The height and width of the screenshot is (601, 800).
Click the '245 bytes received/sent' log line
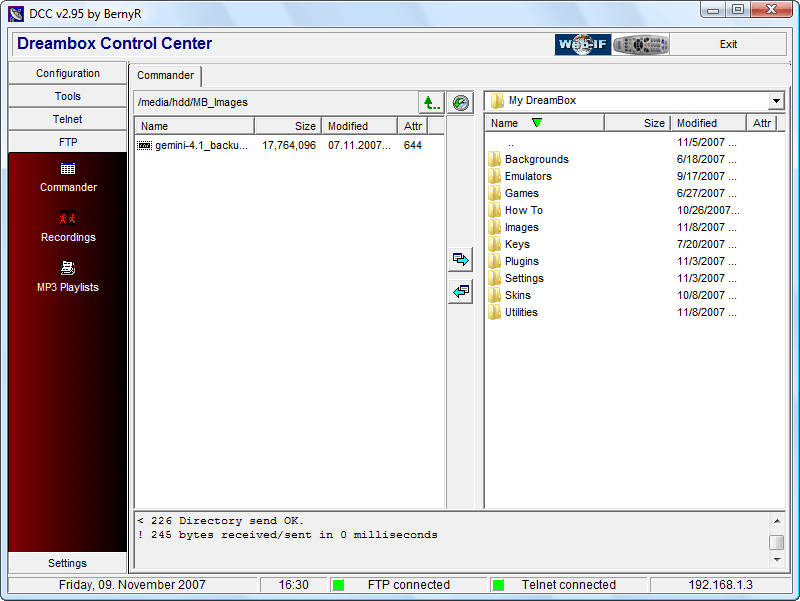coord(288,535)
